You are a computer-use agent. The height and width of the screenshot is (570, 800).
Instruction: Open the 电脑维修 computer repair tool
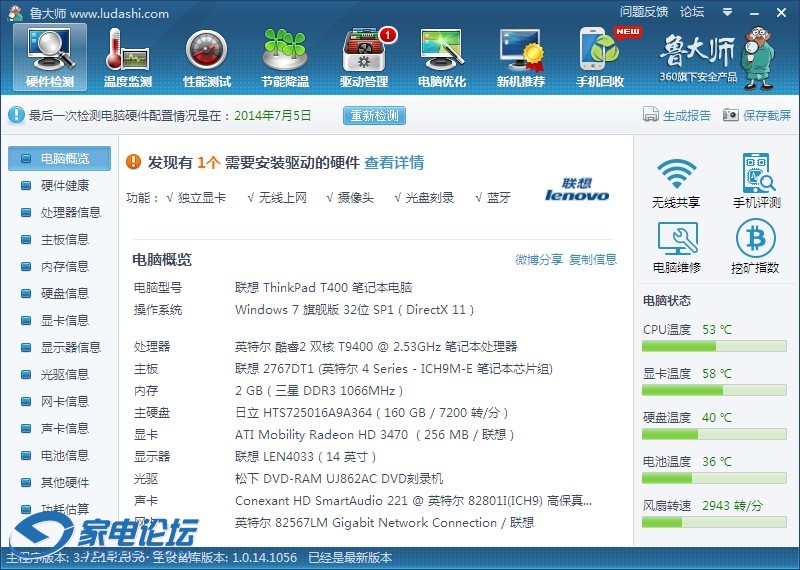click(x=676, y=247)
